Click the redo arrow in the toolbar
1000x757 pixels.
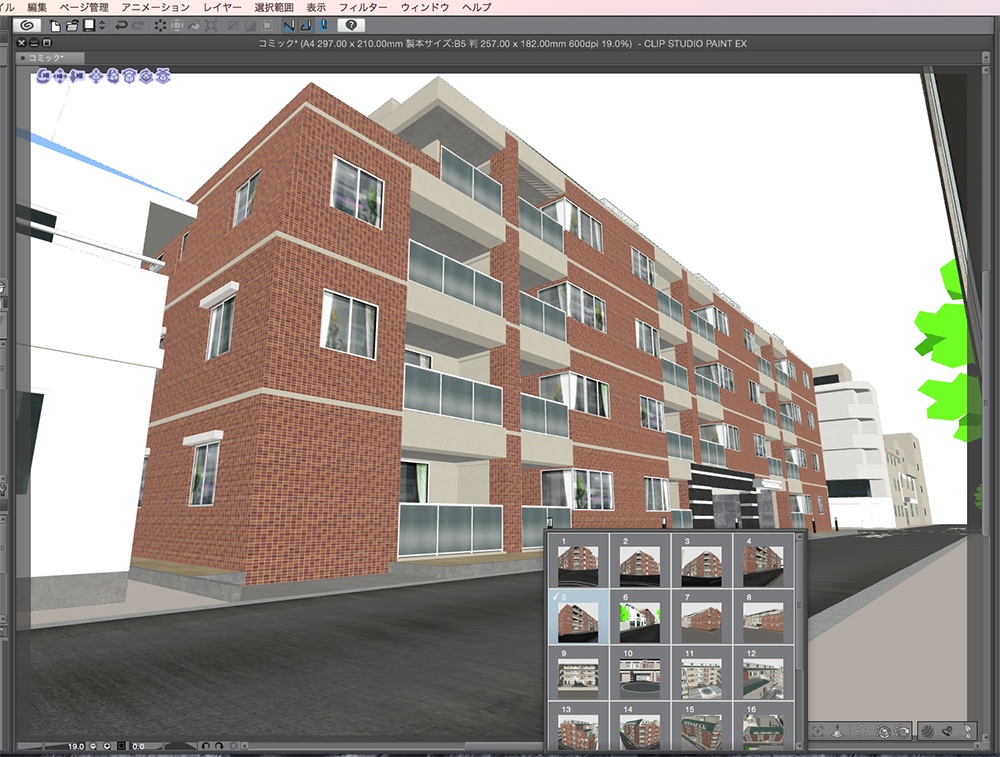(x=136, y=27)
